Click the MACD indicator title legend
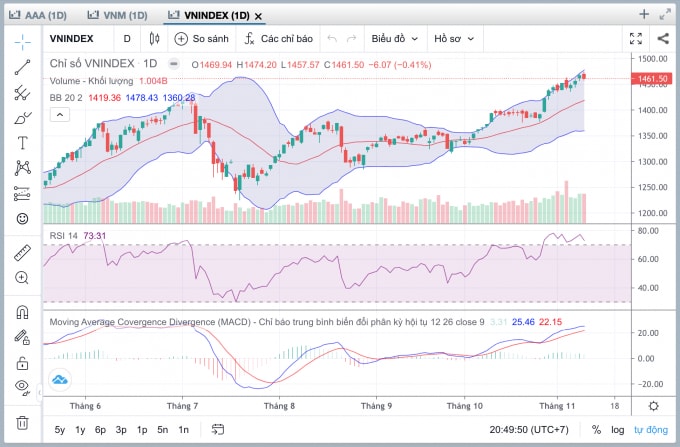The image size is (680, 447). coord(267,322)
